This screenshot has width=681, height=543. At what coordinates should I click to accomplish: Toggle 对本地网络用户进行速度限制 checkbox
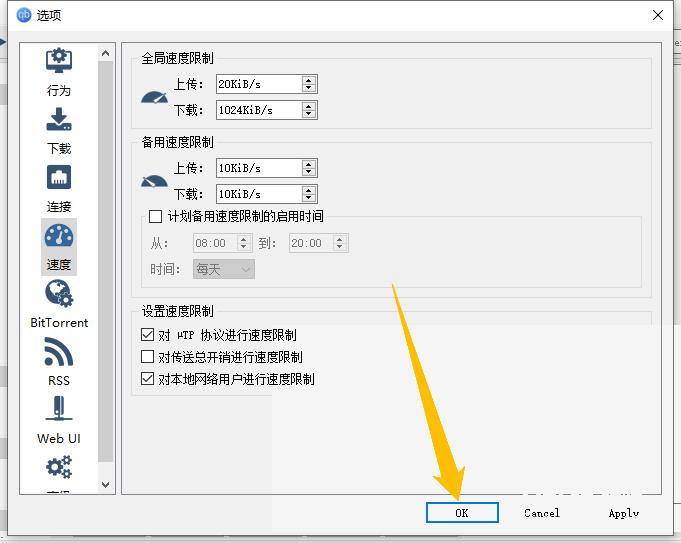tap(148, 379)
